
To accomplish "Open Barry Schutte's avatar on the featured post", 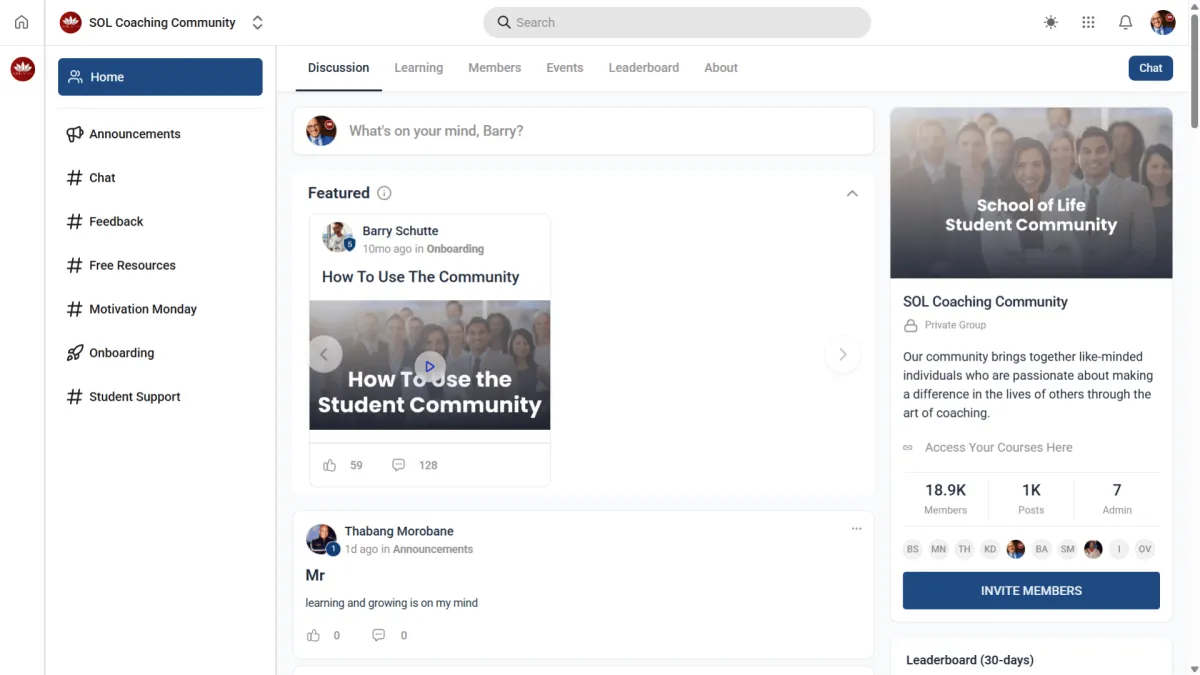I will tap(338, 238).
